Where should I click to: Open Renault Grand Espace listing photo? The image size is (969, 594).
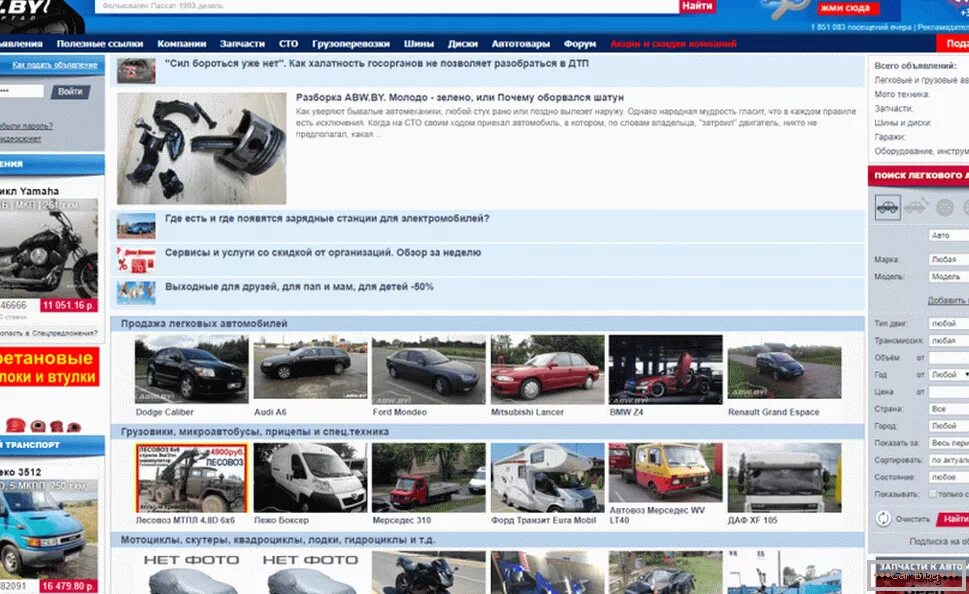784,368
